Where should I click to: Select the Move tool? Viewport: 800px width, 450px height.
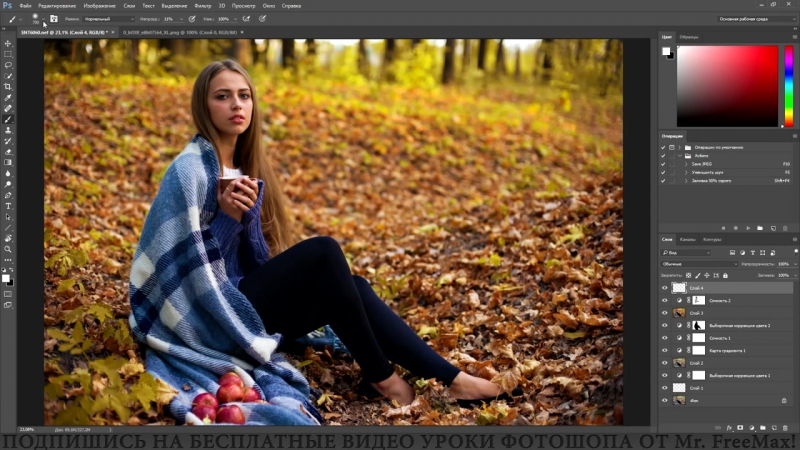pyautogui.click(x=8, y=43)
